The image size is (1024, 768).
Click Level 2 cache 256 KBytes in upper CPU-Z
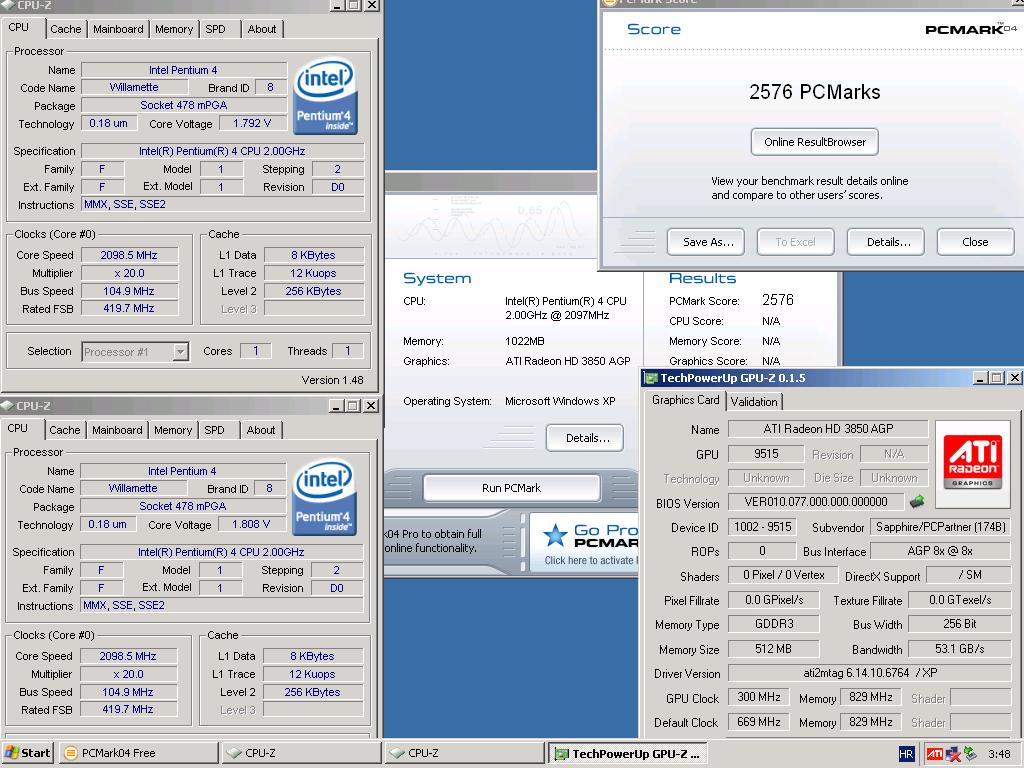313,291
